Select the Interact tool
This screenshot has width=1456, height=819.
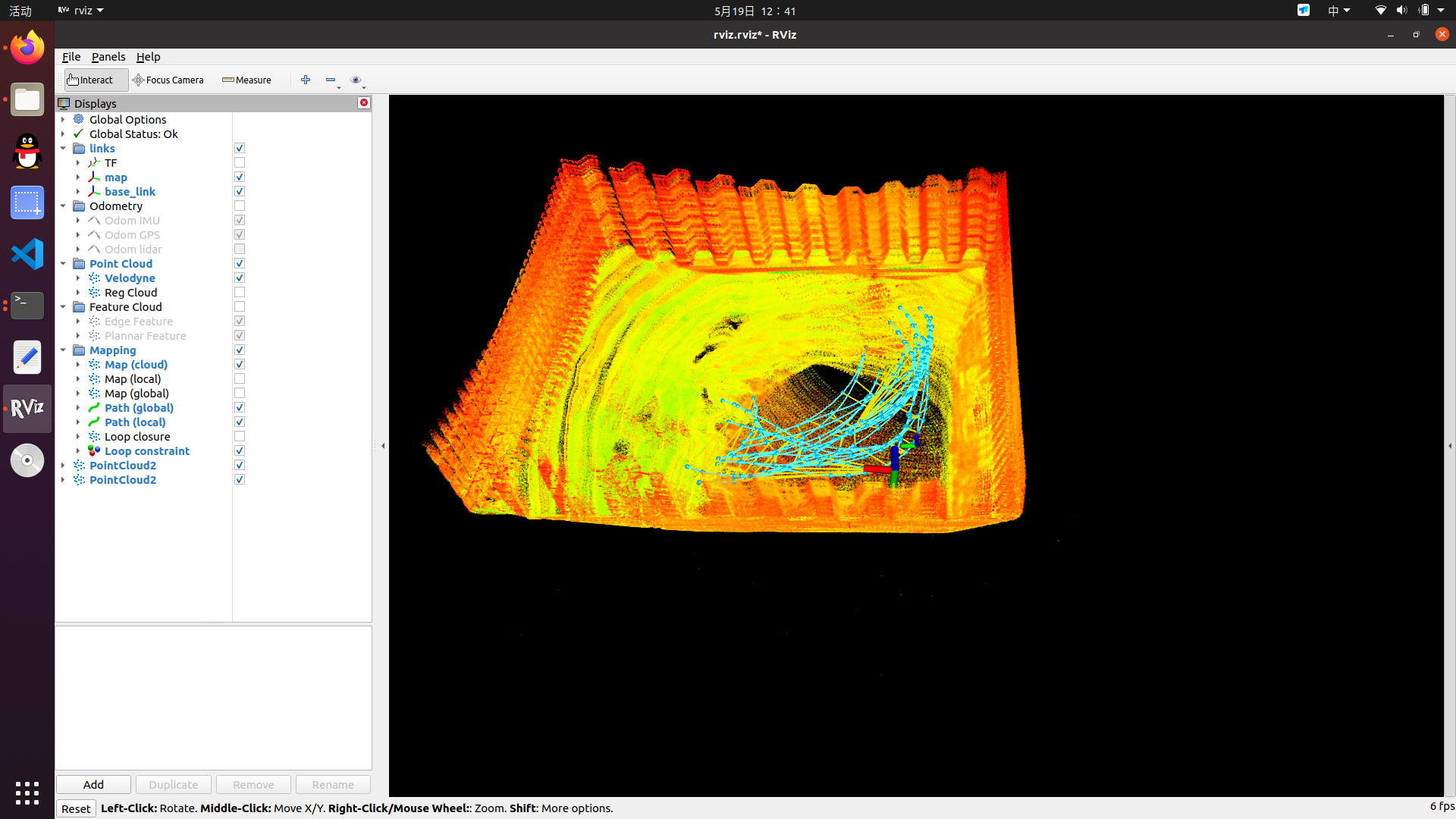[x=96, y=80]
